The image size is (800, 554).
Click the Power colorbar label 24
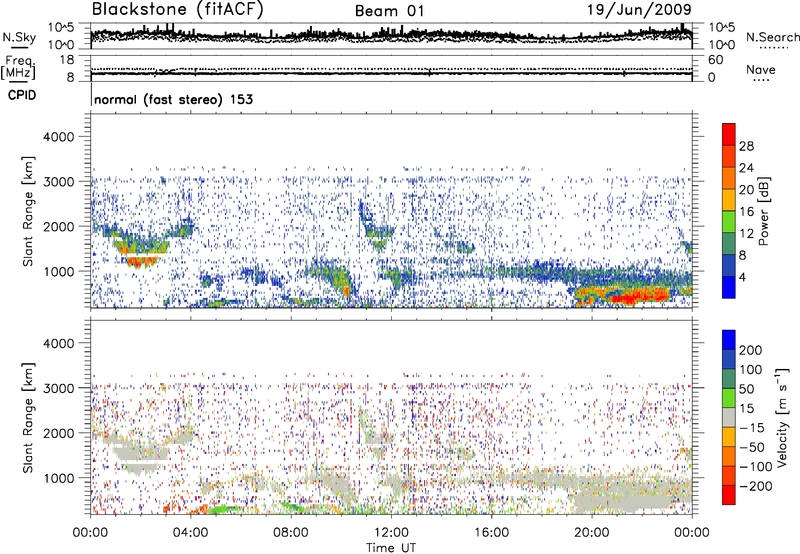746,168
